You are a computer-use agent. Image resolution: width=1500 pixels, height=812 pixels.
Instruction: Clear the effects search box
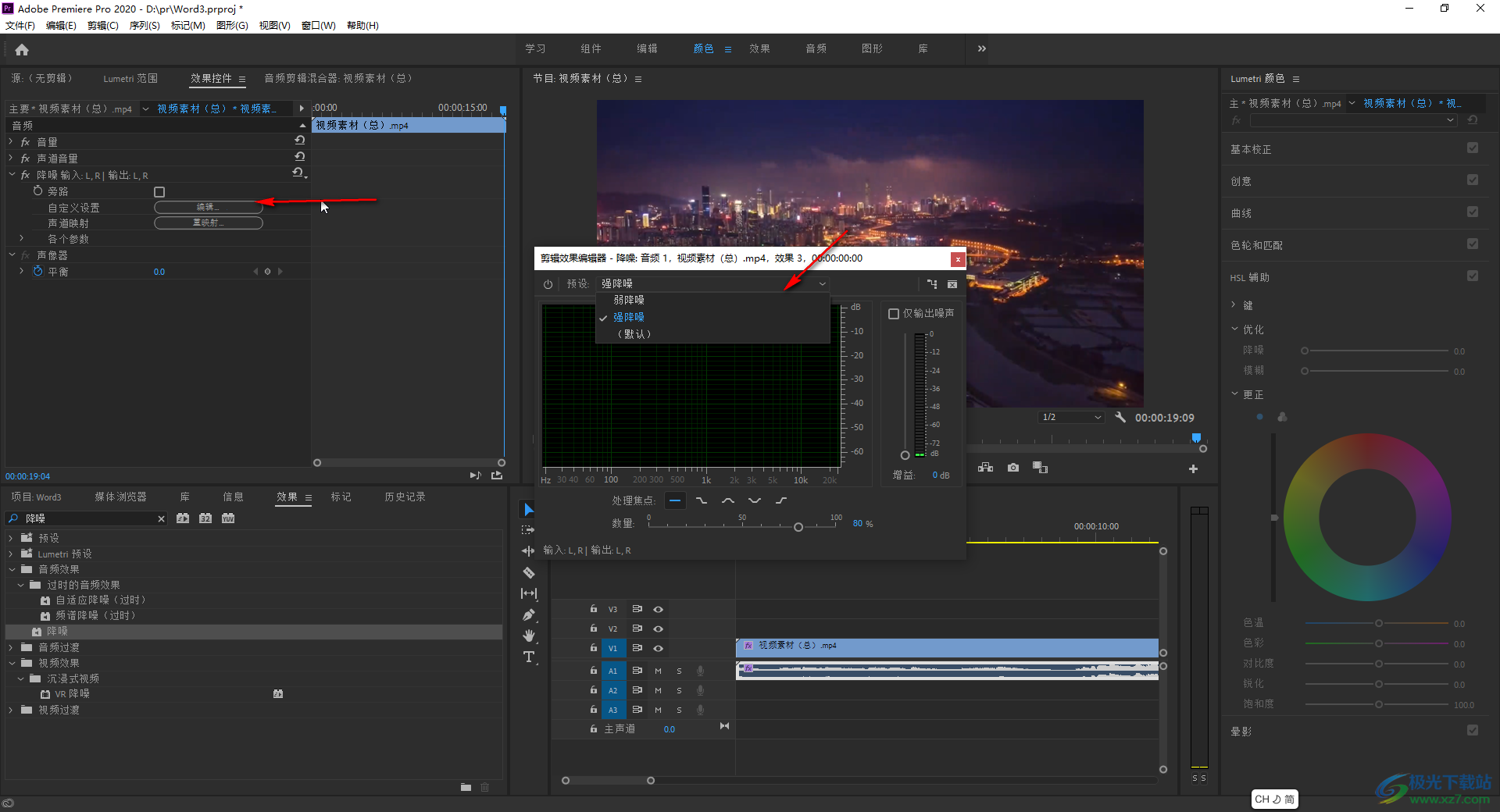point(161,518)
